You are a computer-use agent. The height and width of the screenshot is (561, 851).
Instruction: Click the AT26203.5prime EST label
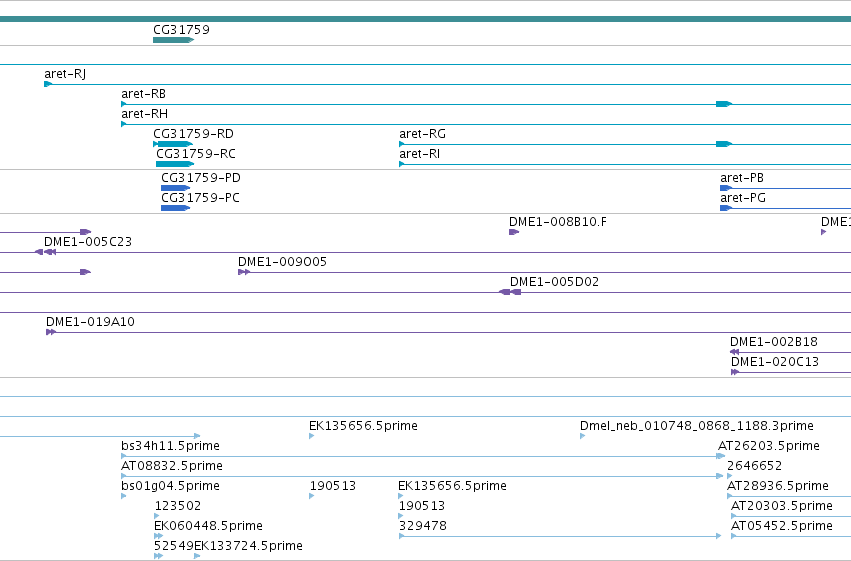click(769, 447)
